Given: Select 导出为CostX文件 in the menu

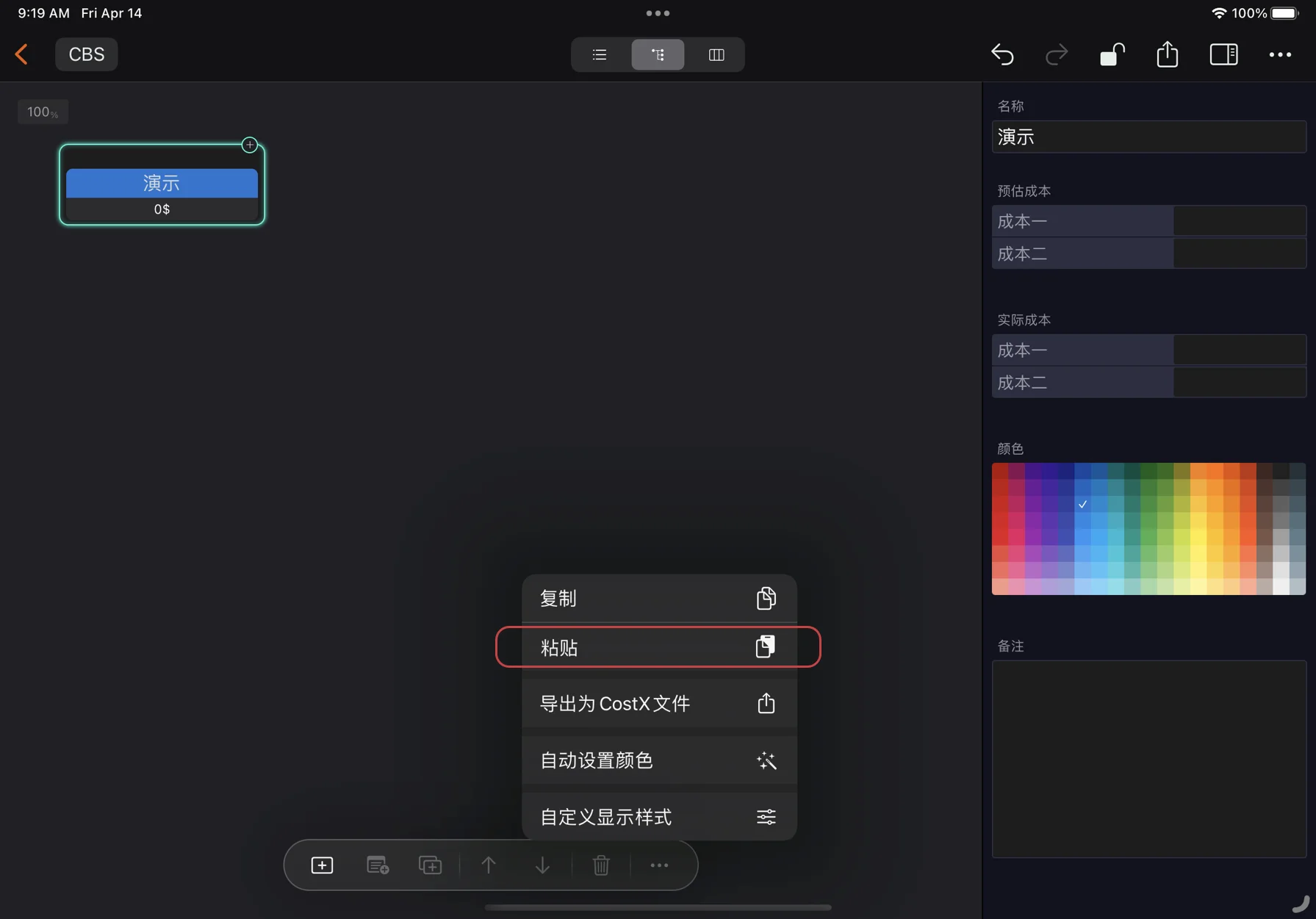Looking at the screenshot, I should tap(658, 703).
